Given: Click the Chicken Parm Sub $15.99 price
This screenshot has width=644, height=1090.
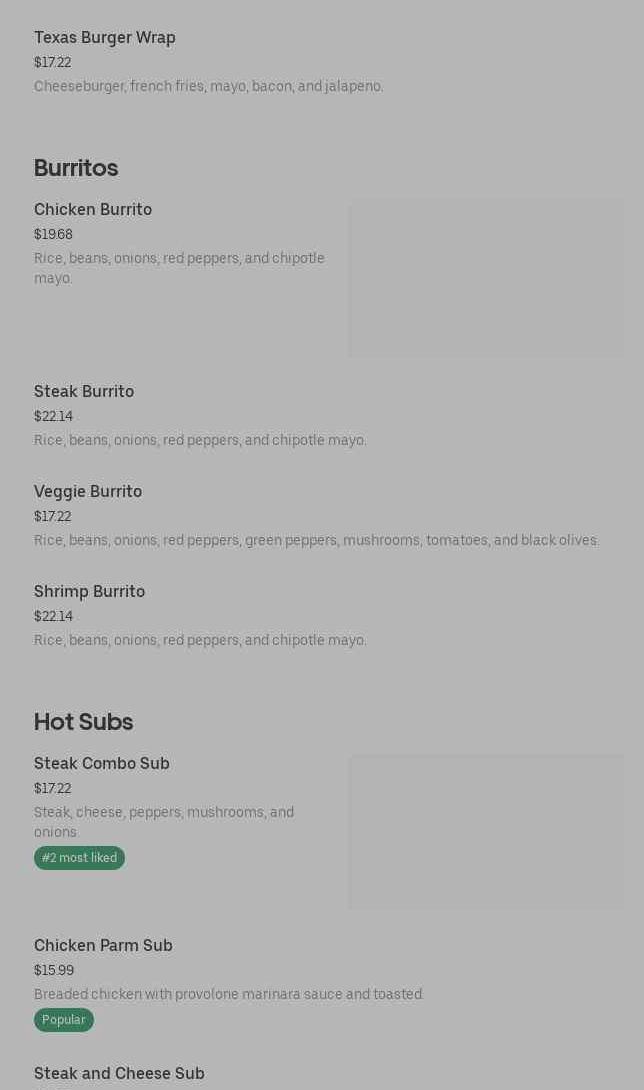Looking at the screenshot, I should click(54, 970).
